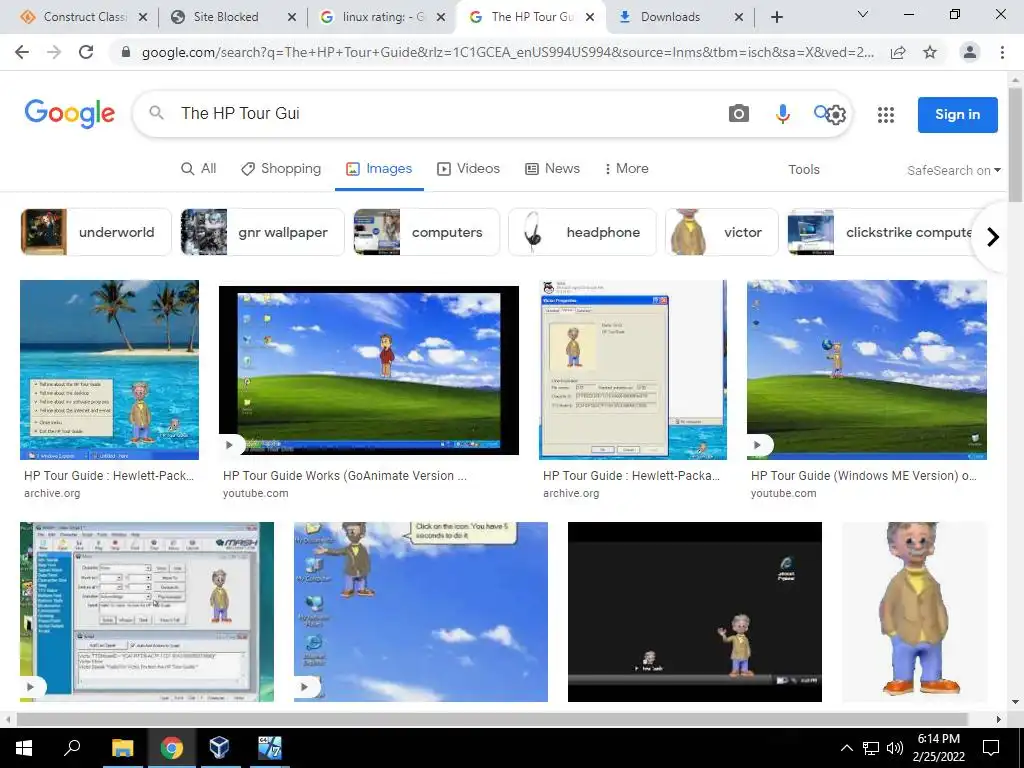1024x768 pixels.
Task: Click the address bar URL
Action: pyautogui.click(x=507, y=52)
